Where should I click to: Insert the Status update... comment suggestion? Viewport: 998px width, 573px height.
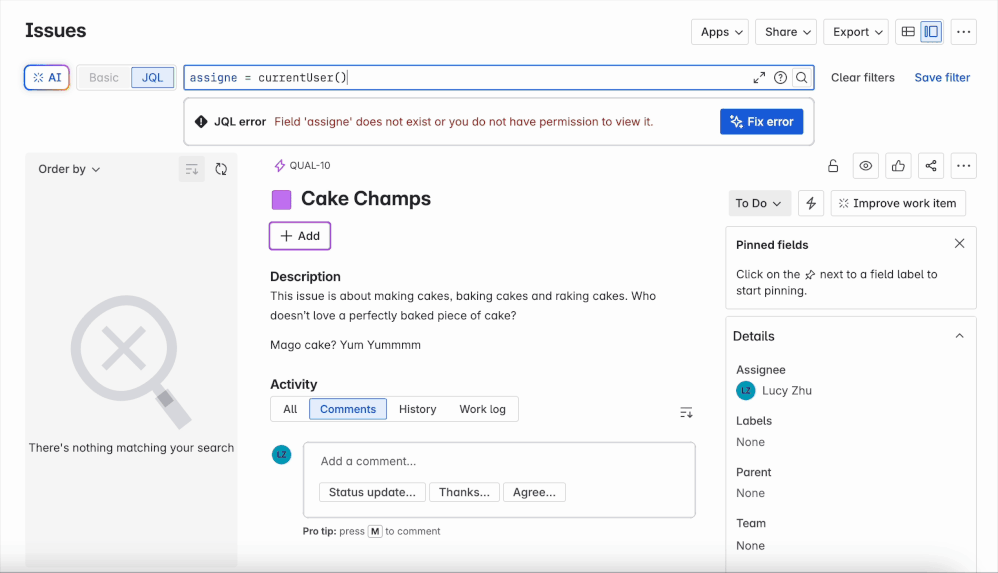[x=372, y=492]
